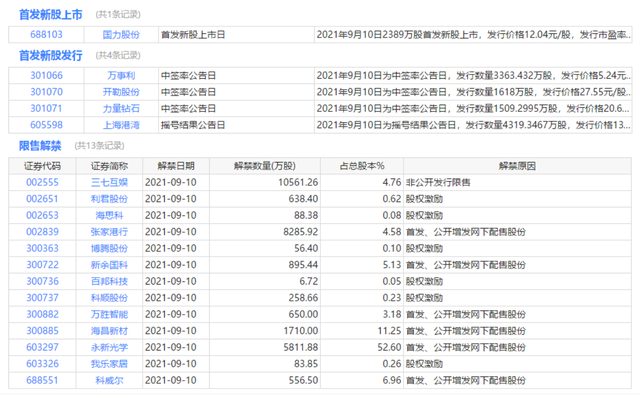Click the 科威尔 stock name

click(109, 380)
